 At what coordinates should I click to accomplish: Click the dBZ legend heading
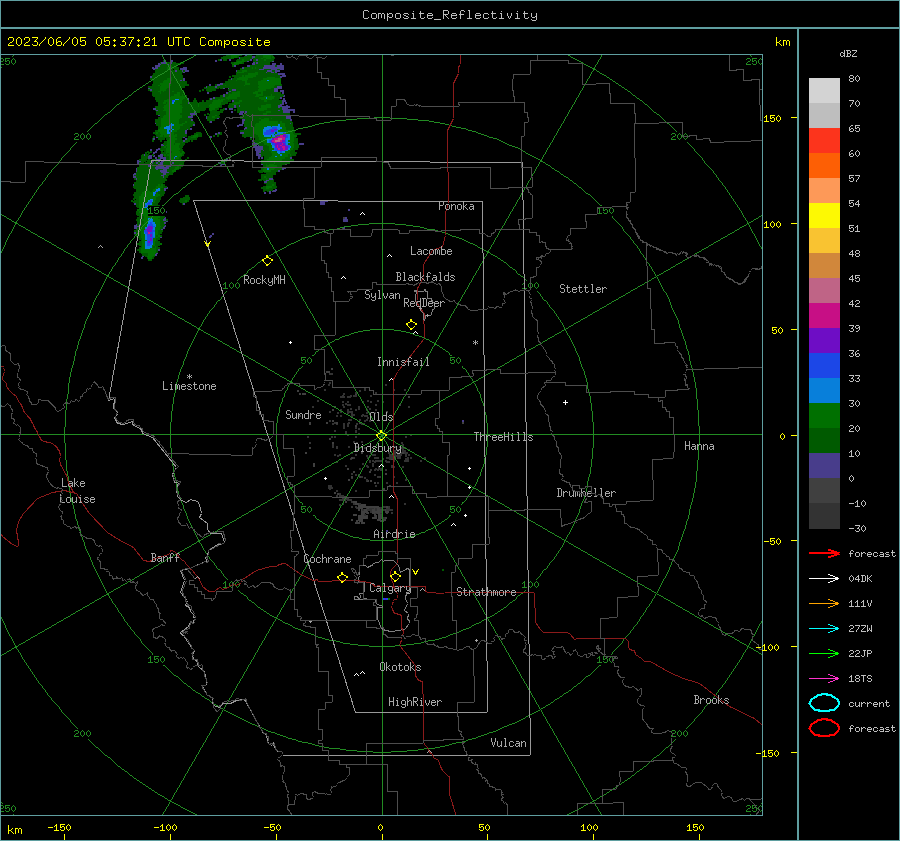pos(848,53)
